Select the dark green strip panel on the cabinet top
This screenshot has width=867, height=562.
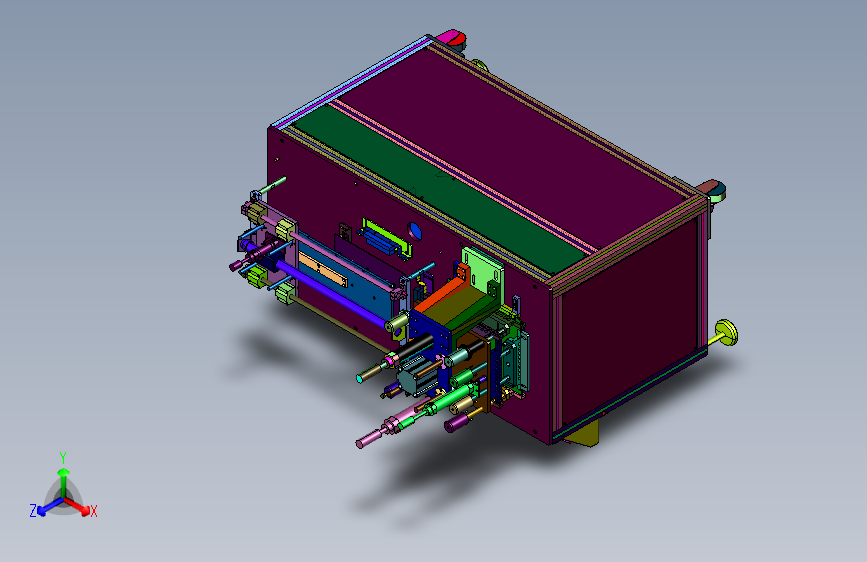pyautogui.click(x=440, y=188)
